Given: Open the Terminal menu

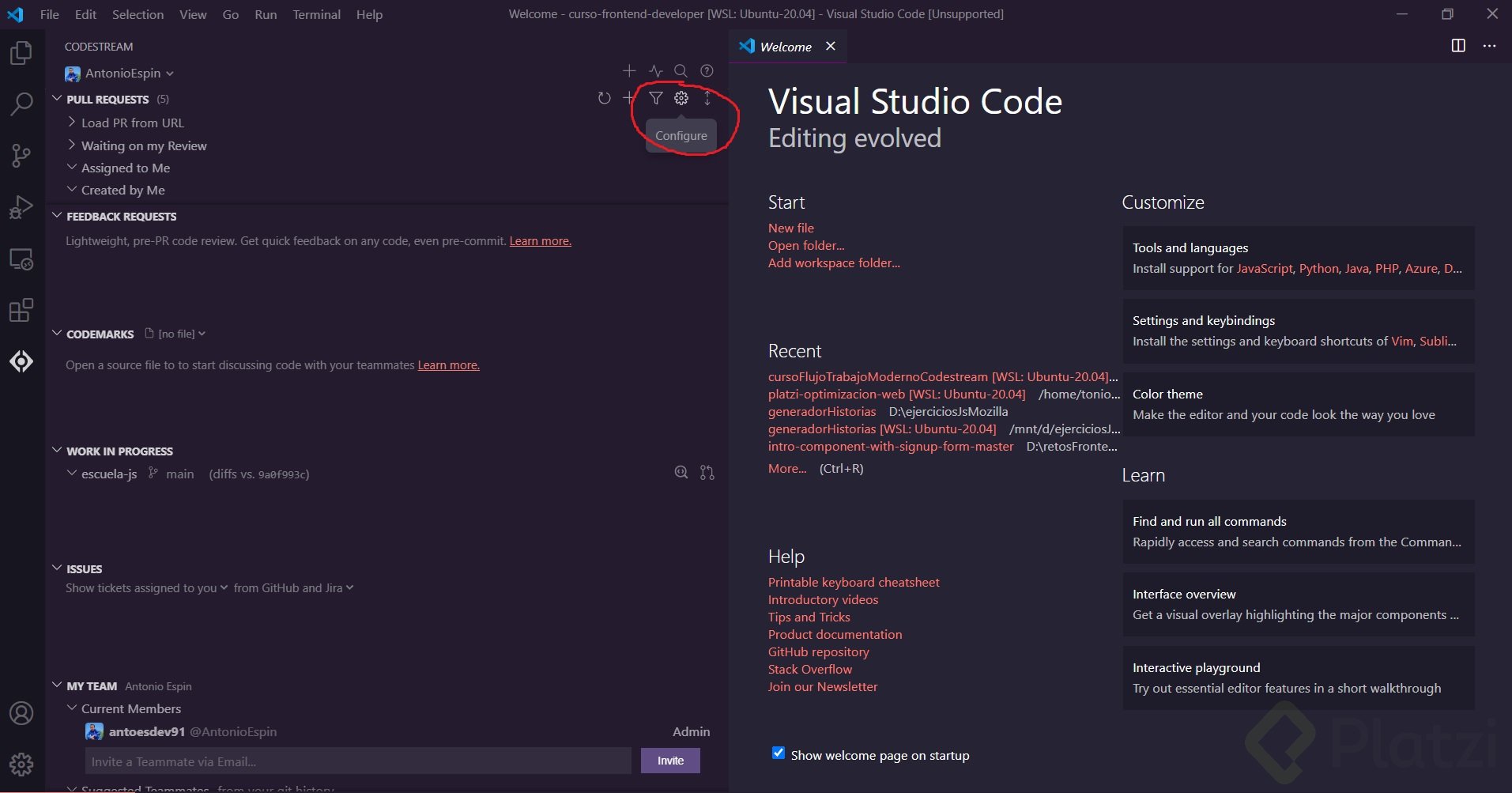Looking at the screenshot, I should pos(316,14).
